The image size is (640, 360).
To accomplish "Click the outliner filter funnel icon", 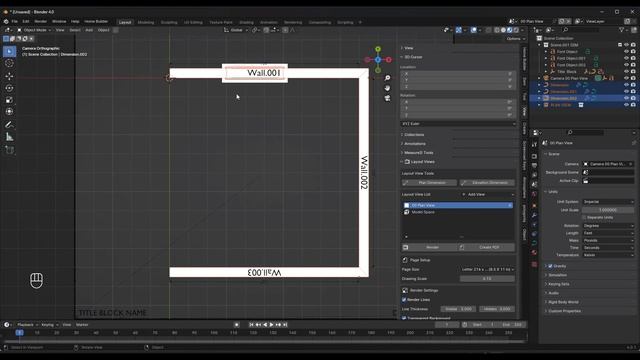I will [622, 30].
